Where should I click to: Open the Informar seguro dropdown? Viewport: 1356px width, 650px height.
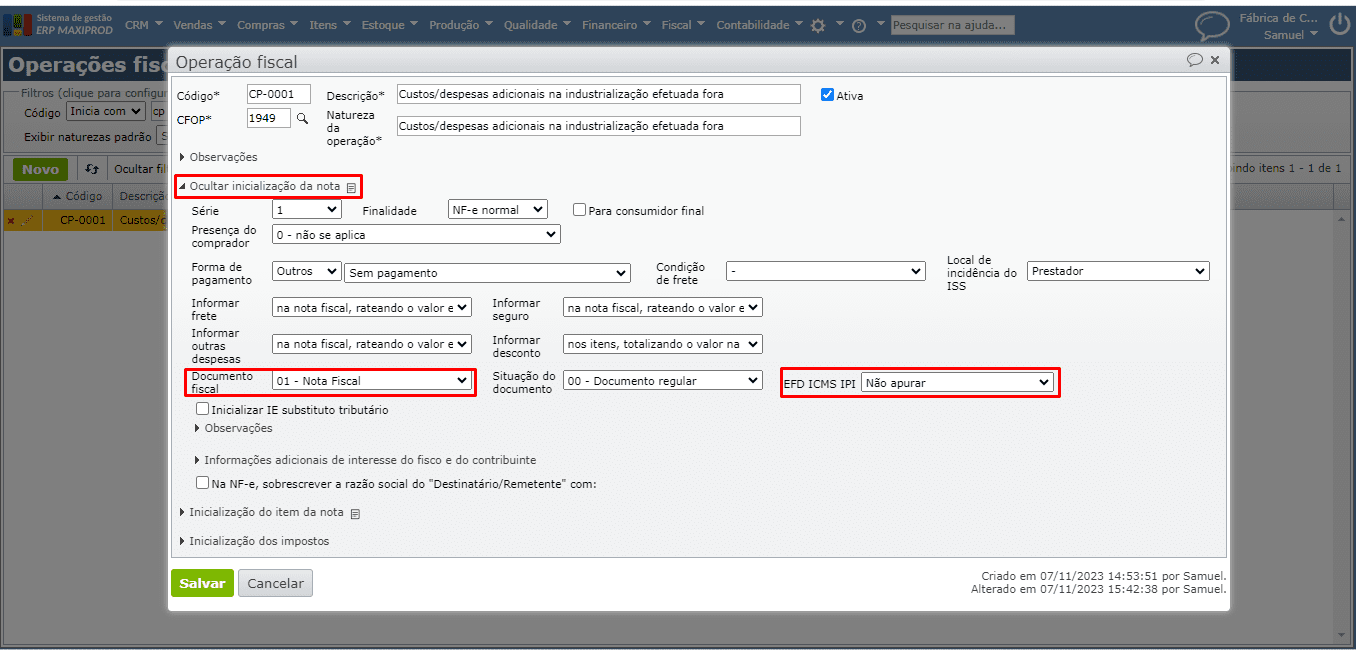click(663, 308)
